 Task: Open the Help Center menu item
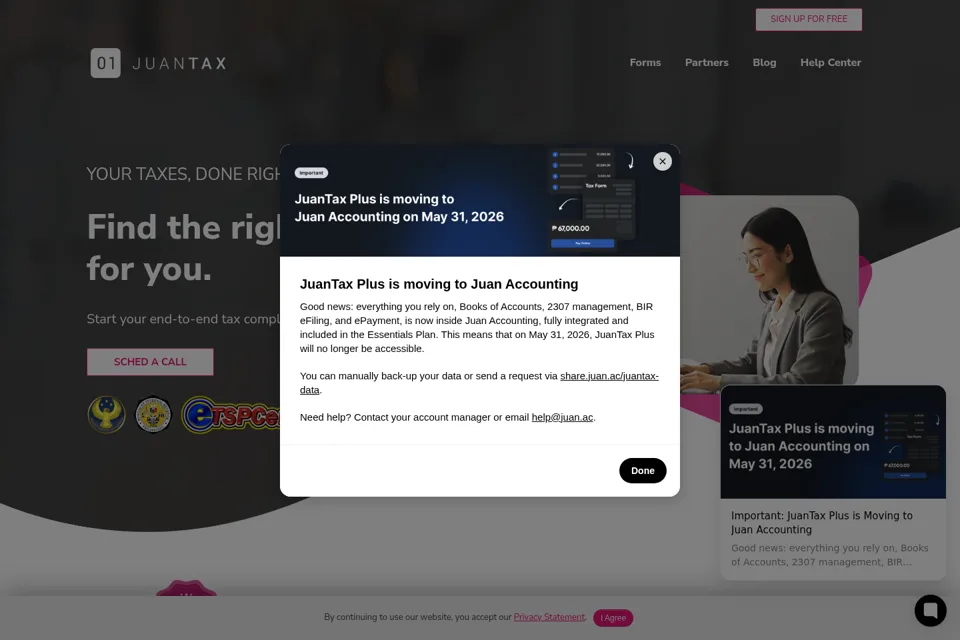point(830,62)
